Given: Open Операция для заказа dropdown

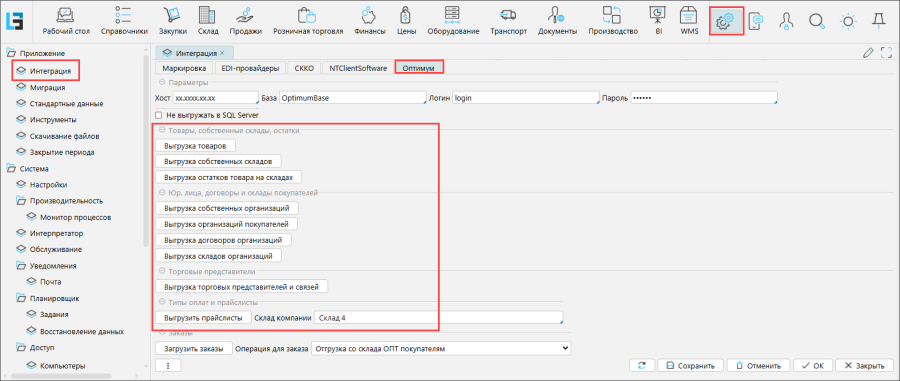Looking at the screenshot, I should (x=440, y=348).
